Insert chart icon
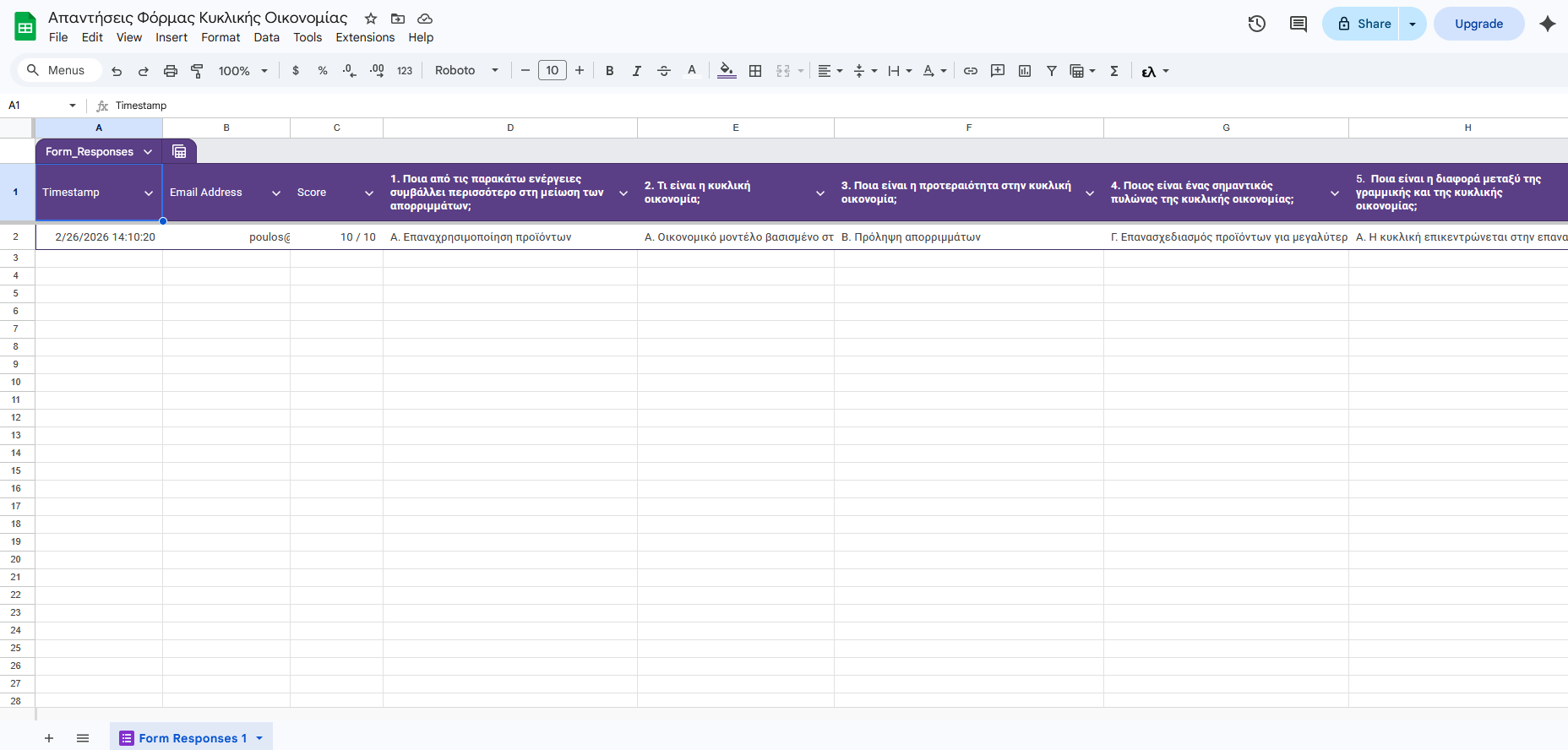This screenshot has height=750, width=1568. [1025, 71]
